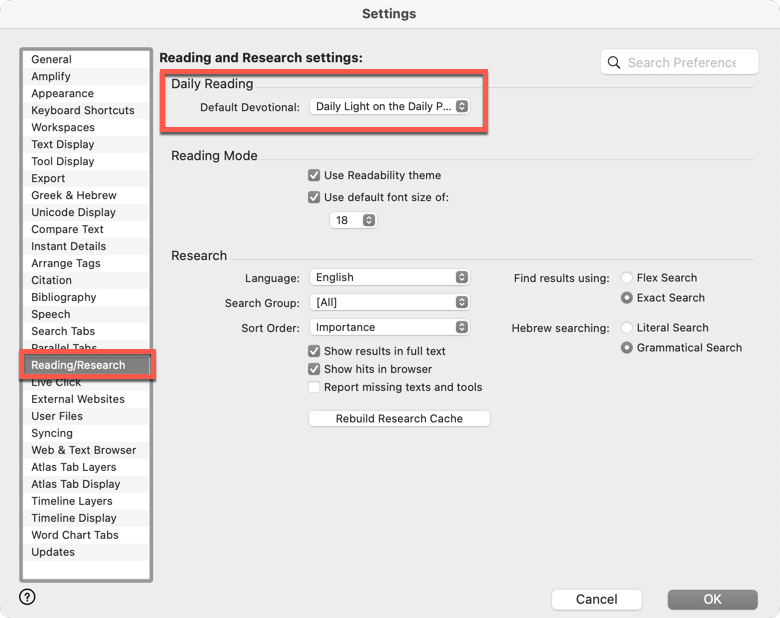Toggle Use default font size checkbox

[314, 197]
